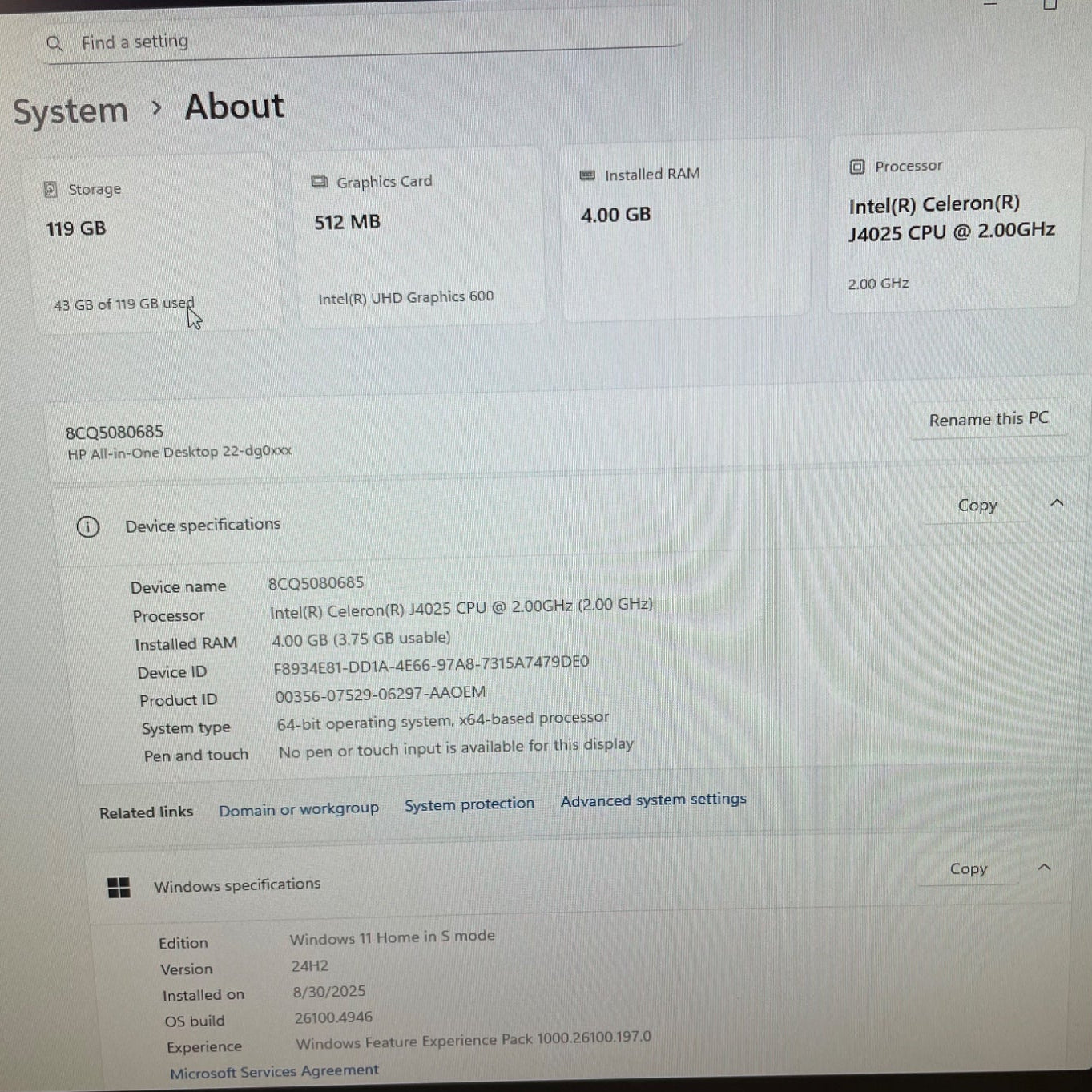The width and height of the screenshot is (1092, 1092).
Task: Click the Rename this PC button
Action: click(989, 419)
